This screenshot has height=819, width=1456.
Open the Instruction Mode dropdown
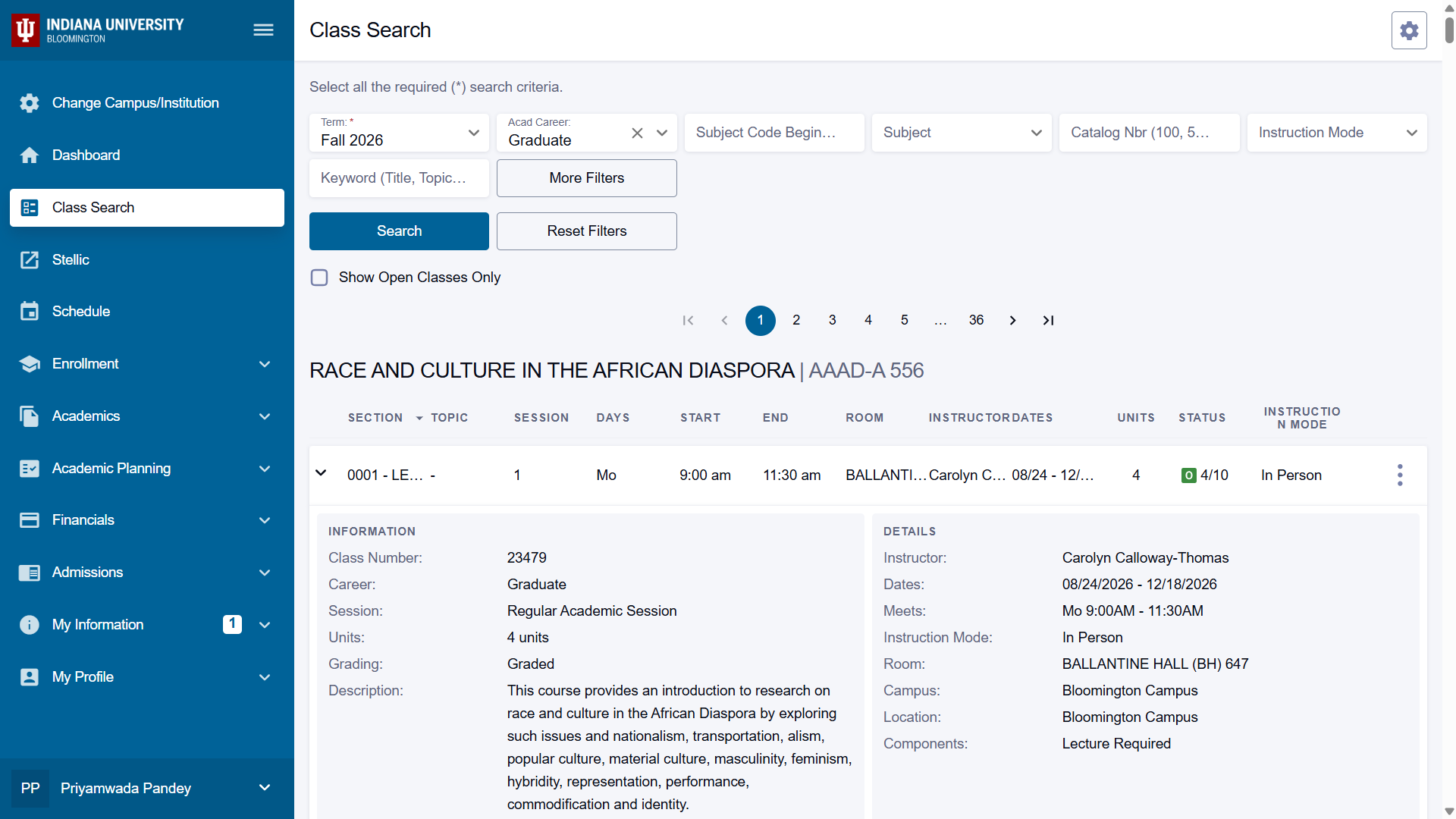[1337, 133]
